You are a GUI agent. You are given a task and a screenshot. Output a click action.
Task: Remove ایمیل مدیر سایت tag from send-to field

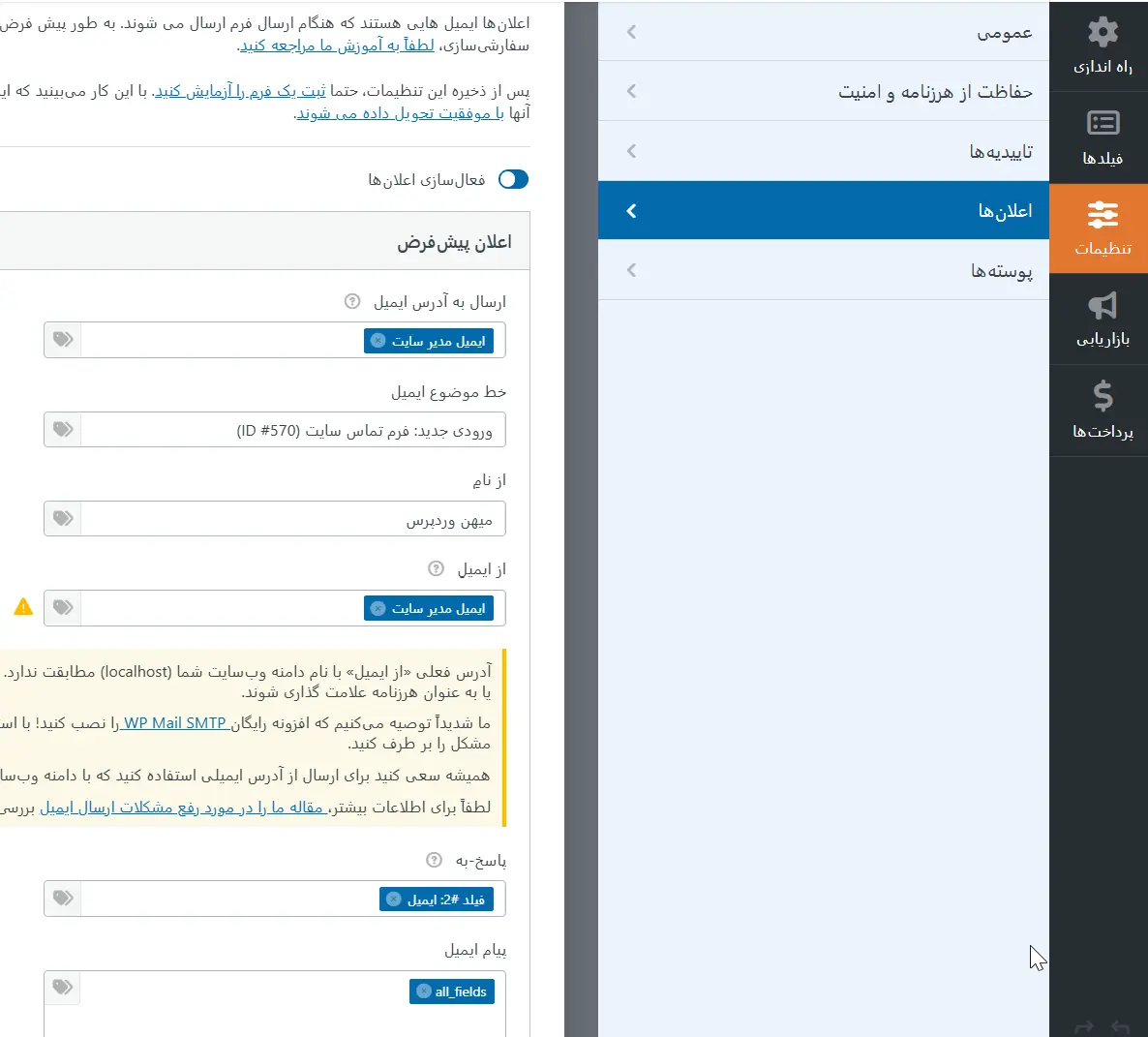tap(378, 341)
